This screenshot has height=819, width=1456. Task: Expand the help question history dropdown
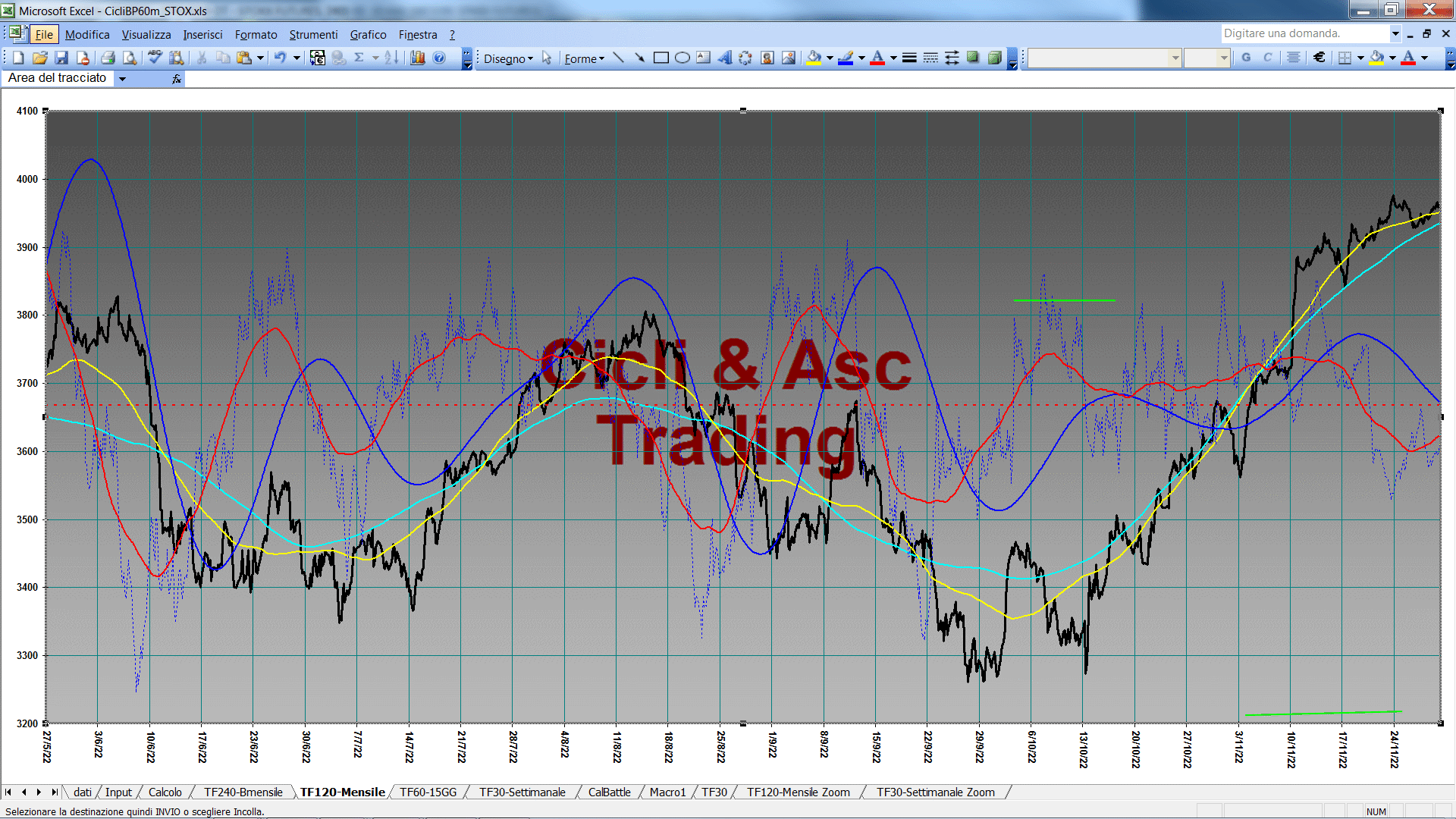coord(1395,33)
